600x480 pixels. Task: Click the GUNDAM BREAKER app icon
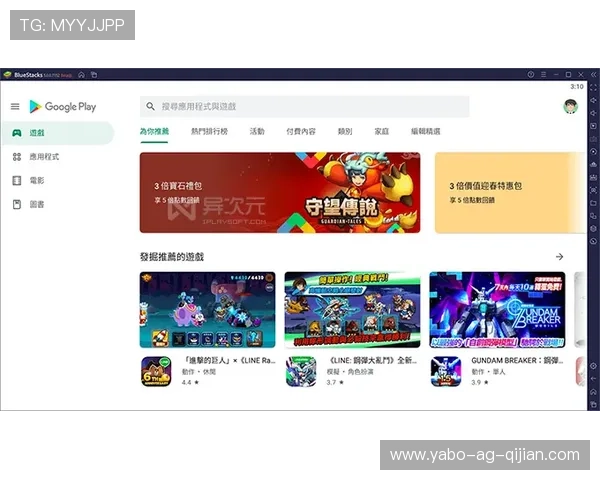coord(446,371)
